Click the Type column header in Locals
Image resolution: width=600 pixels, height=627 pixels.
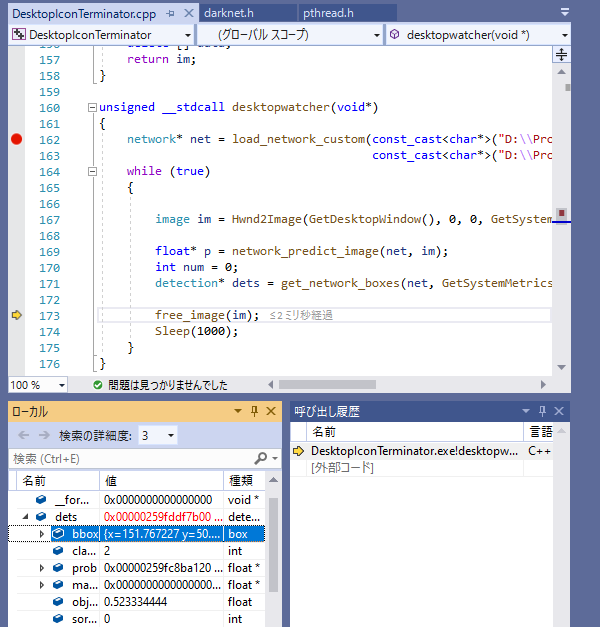[x=244, y=481]
